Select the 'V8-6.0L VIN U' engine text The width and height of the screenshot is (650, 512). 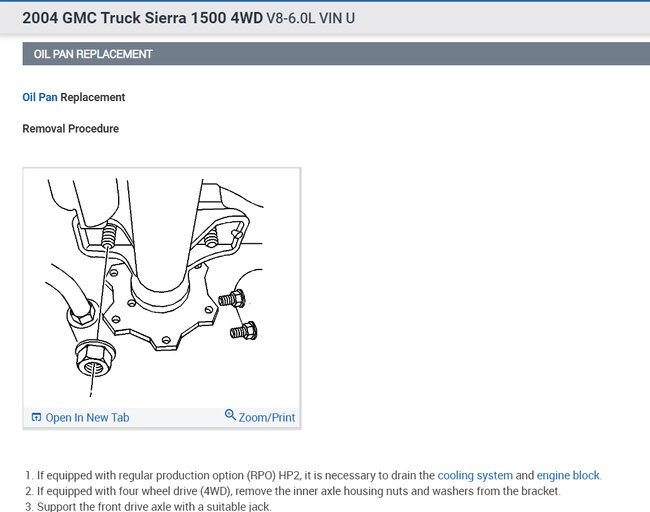pos(310,18)
